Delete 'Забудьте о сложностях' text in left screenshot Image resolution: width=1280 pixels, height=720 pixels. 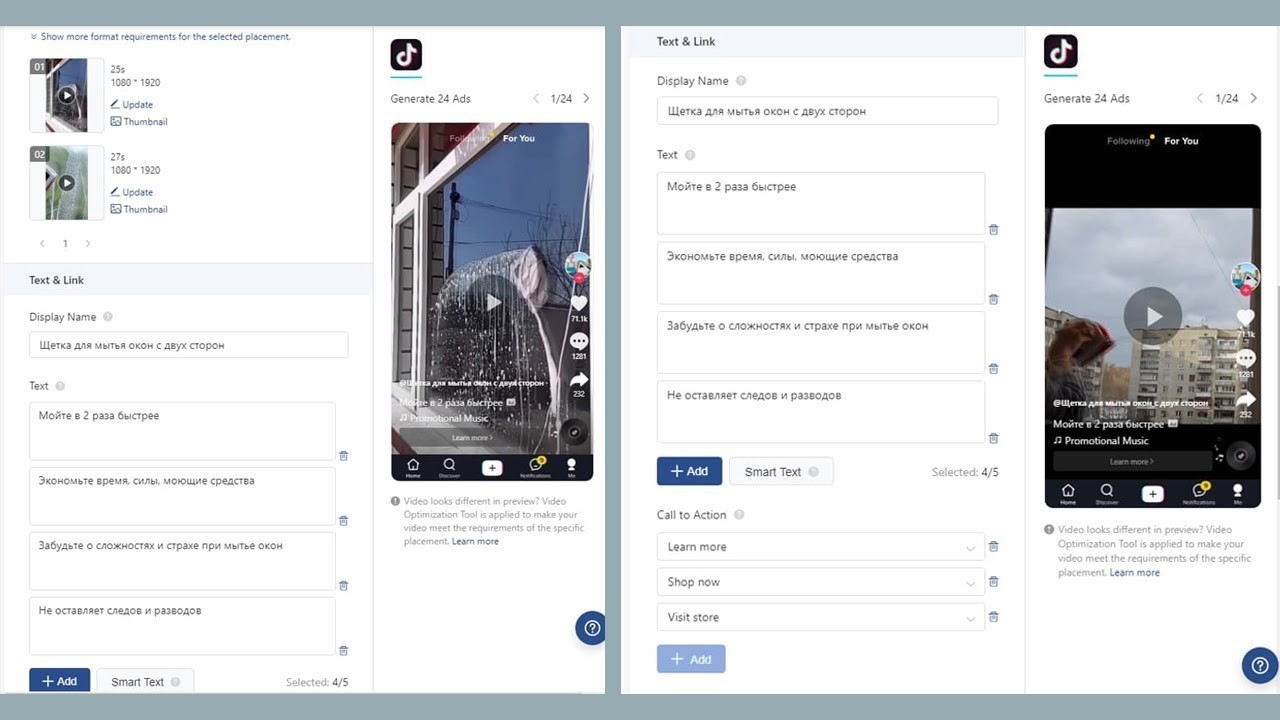[344, 586]
